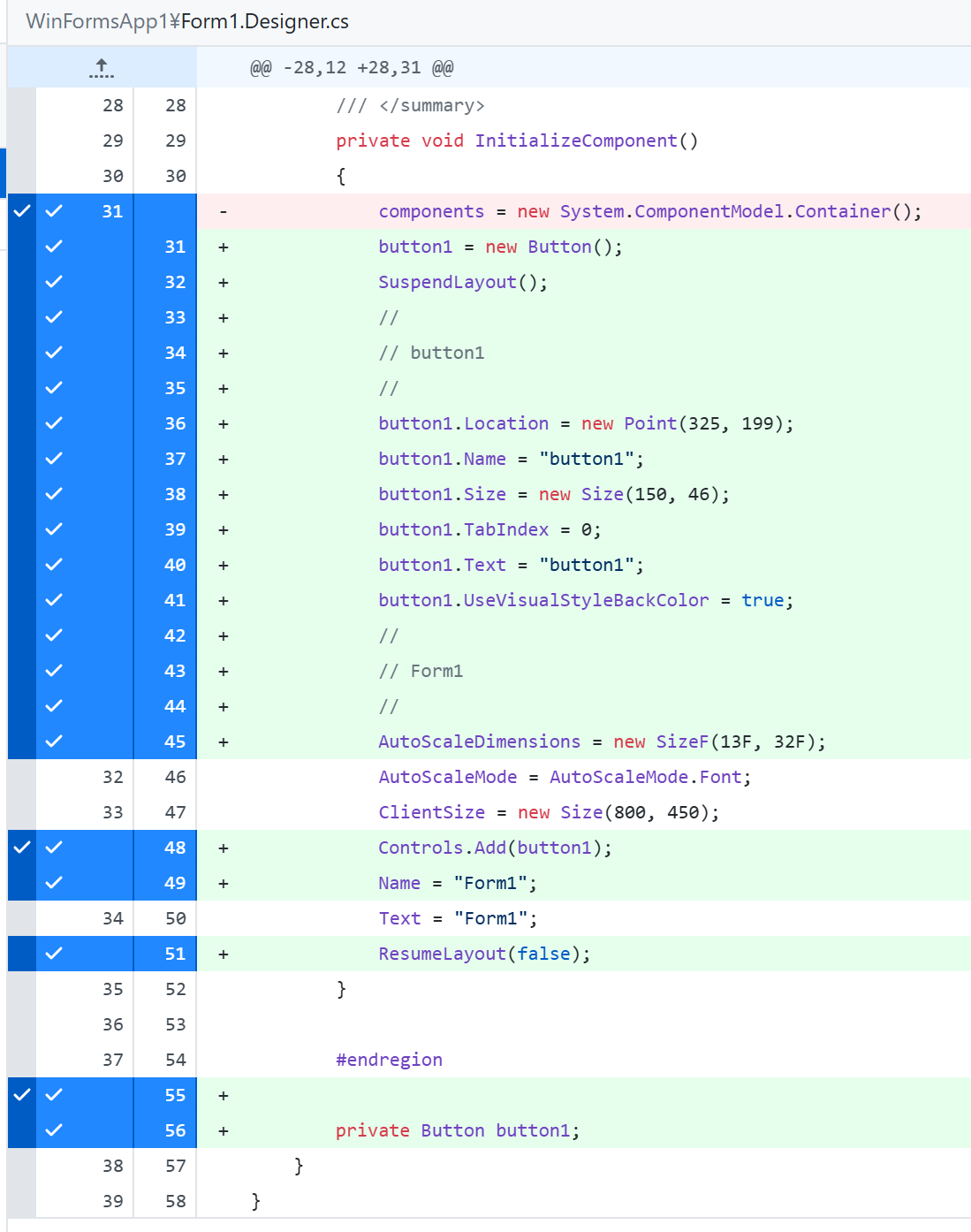Viewport: 971px width, 1232px height.
Task: Uncheck the '// button1' comment line checkmark
Action: pos(54,353)
